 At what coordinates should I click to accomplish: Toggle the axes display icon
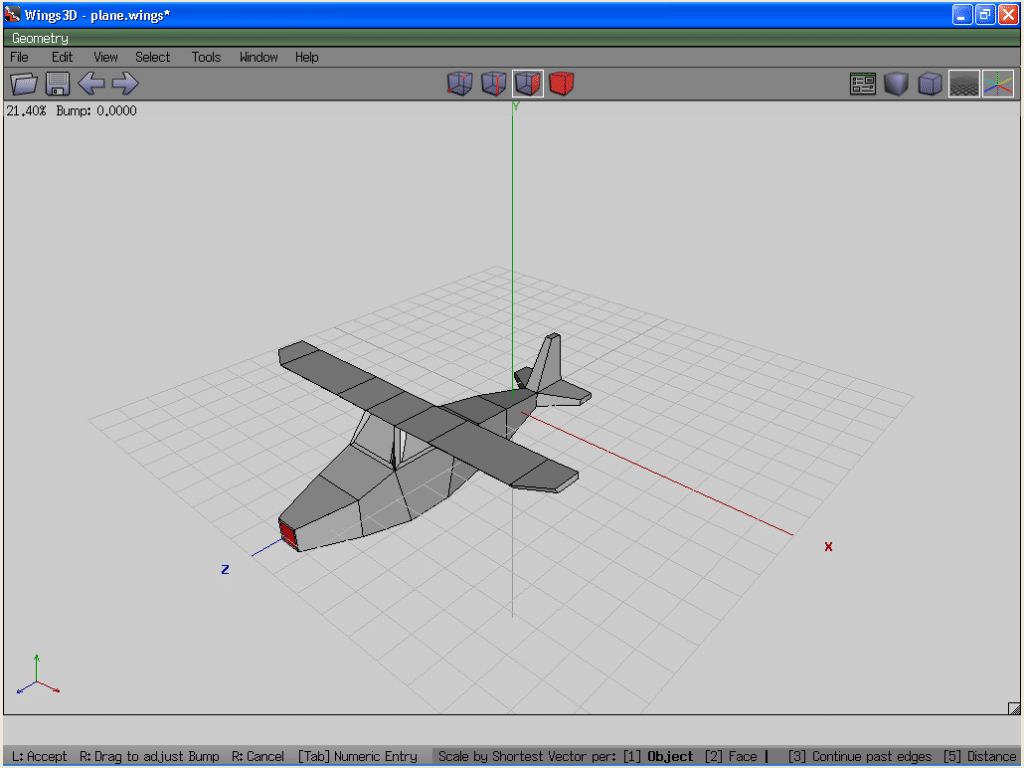998,84
